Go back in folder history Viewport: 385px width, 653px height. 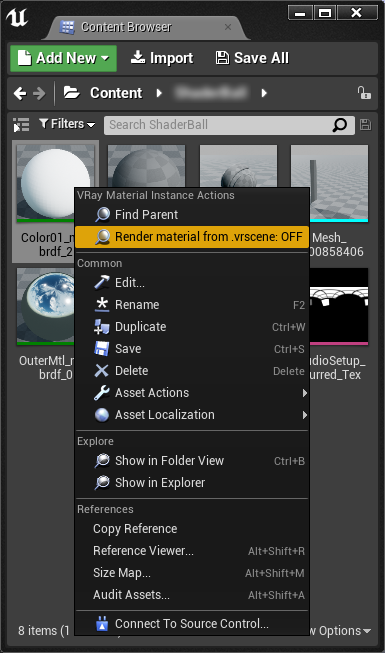20,93
